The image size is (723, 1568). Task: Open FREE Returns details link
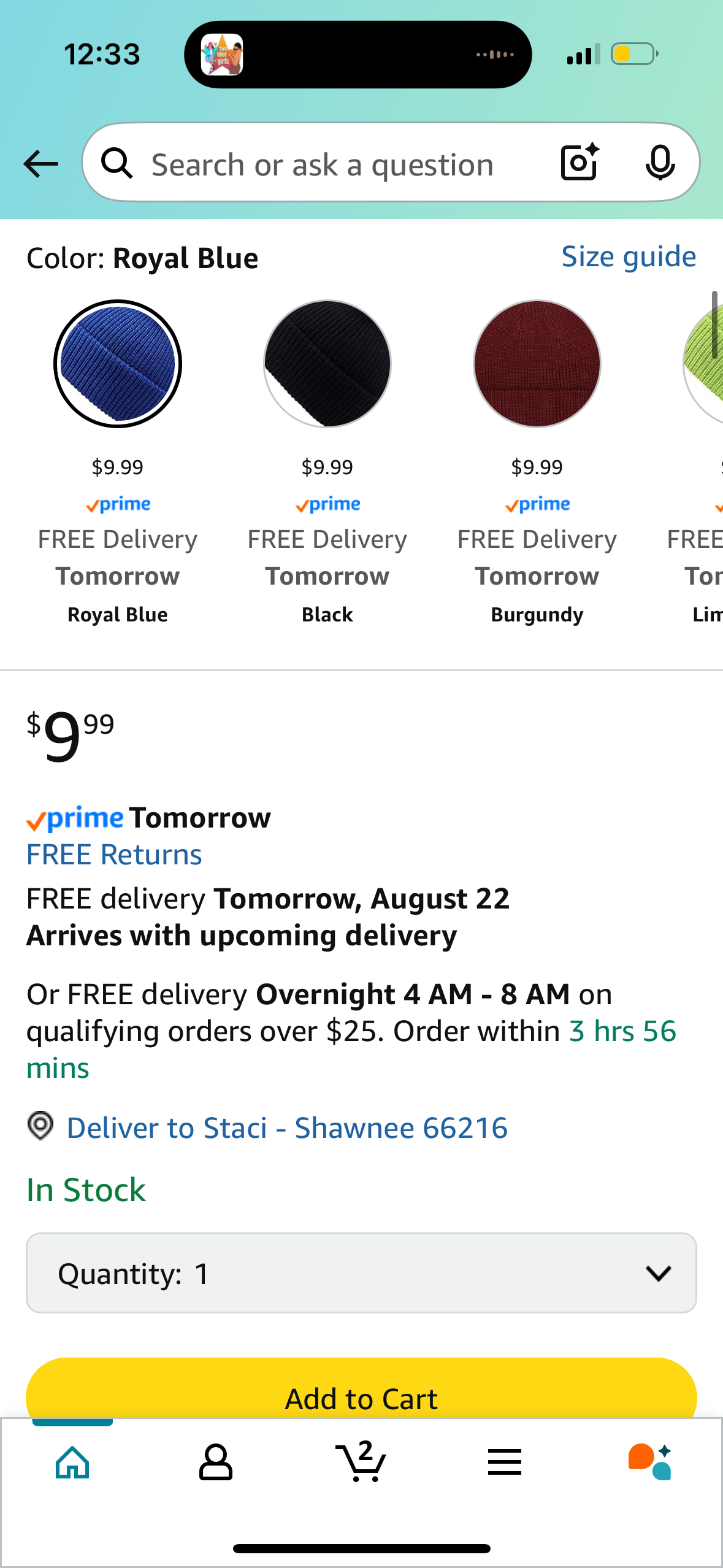(x=114, y=855)
